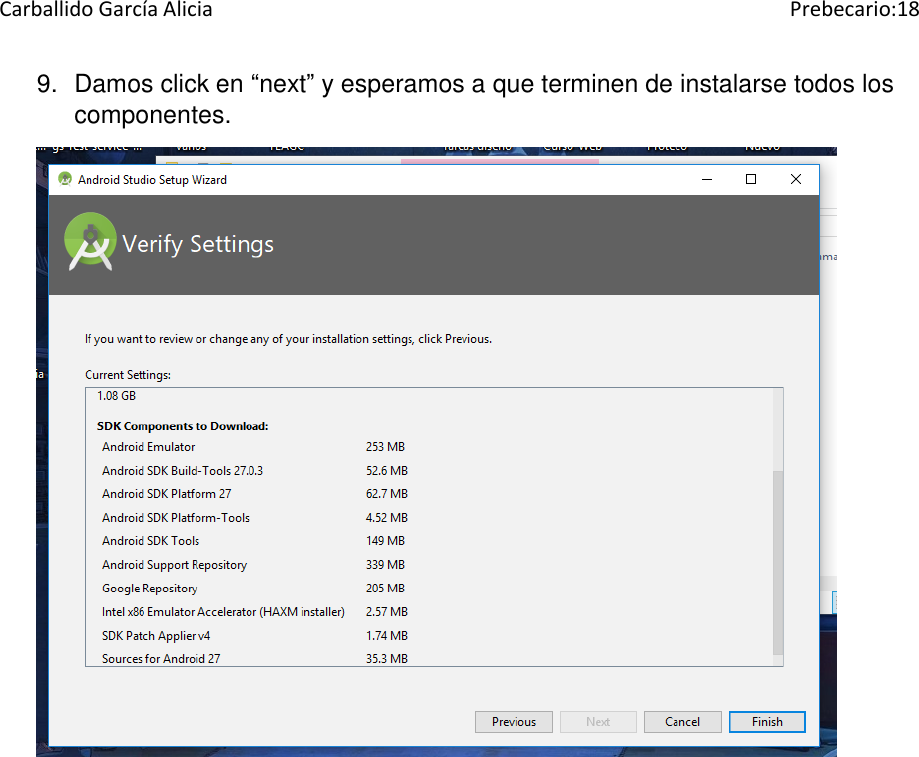Image resolution: width=919 pixels, height=757 pixels.
Task: Select the Intel x86 Emulator Accelerator row
Action: 254,612
